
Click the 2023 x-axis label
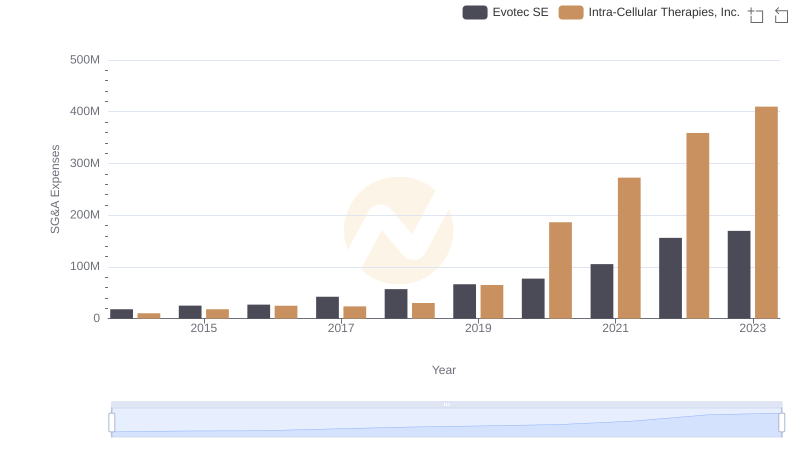pyautogui.click(x=753, y=328)
